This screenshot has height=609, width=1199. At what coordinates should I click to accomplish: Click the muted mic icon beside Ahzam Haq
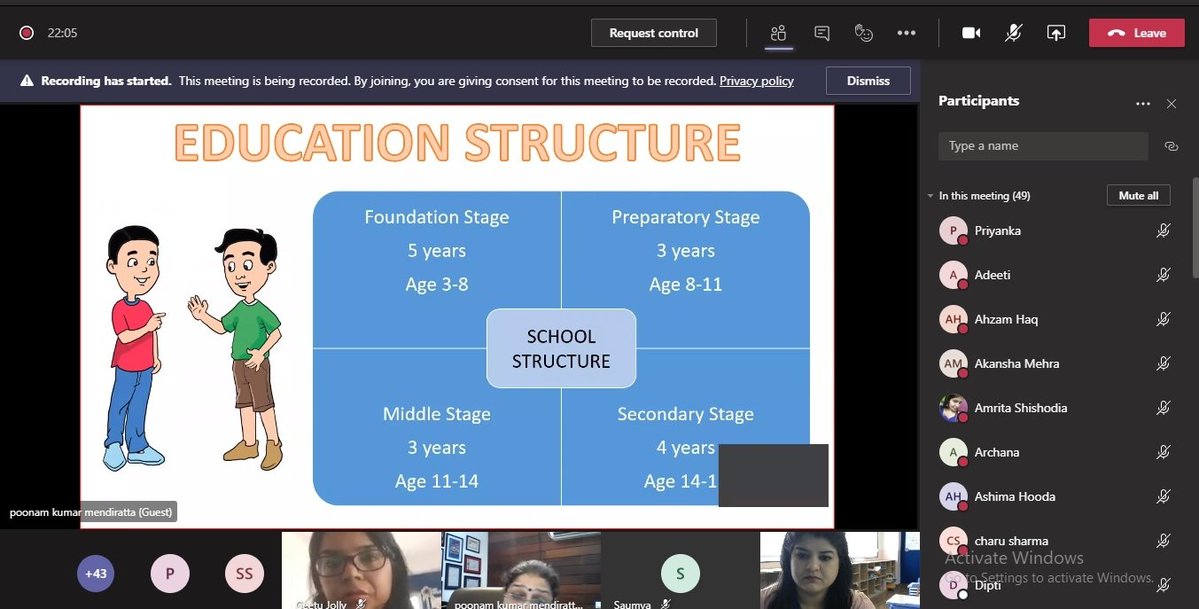pos(1163,319)
